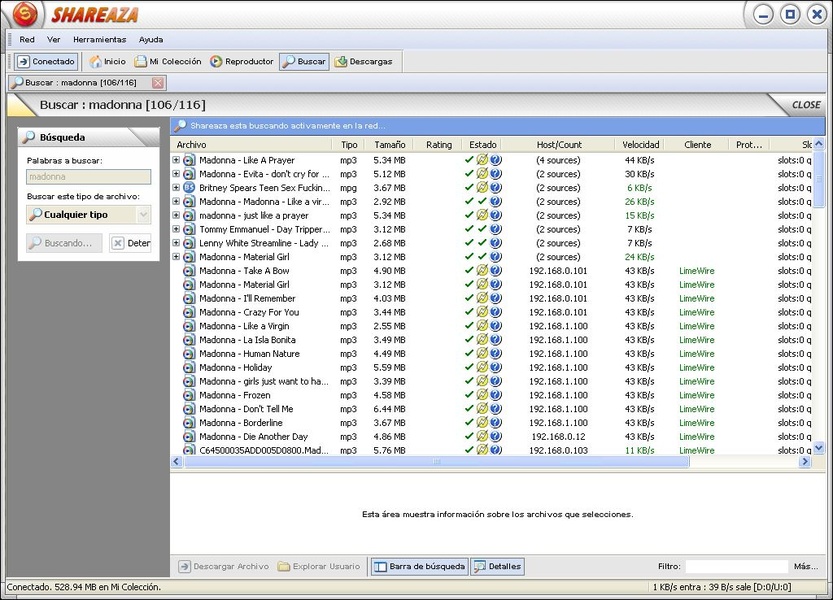Toggle the Barra de búsqueda panel
Image resolution: width=833 pixels, height=600 pixels.
coord(419,567)
